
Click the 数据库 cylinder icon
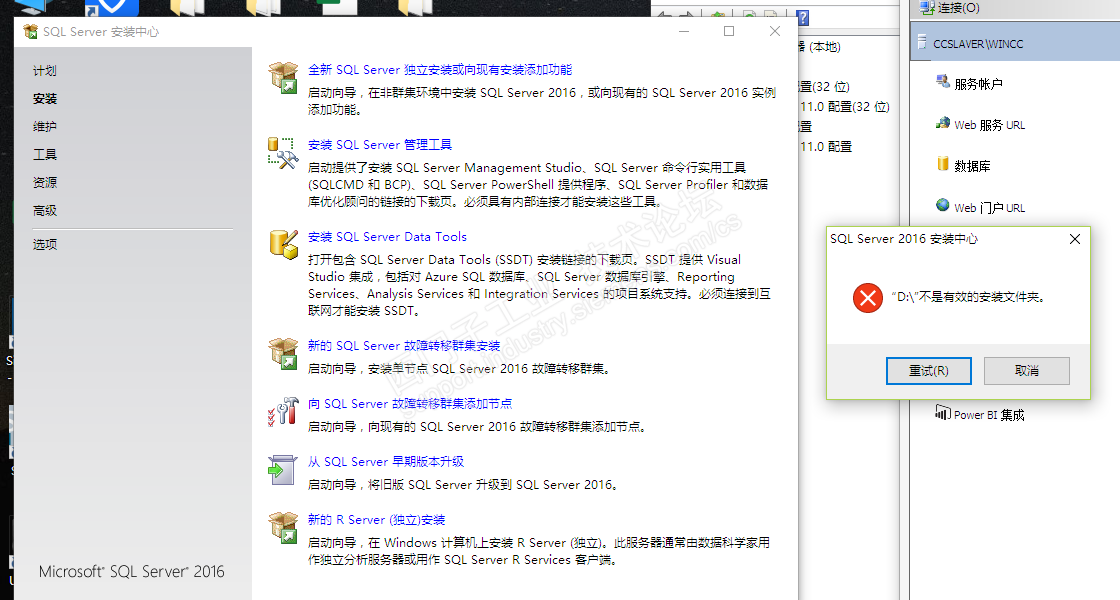click(x=943, y=164)
